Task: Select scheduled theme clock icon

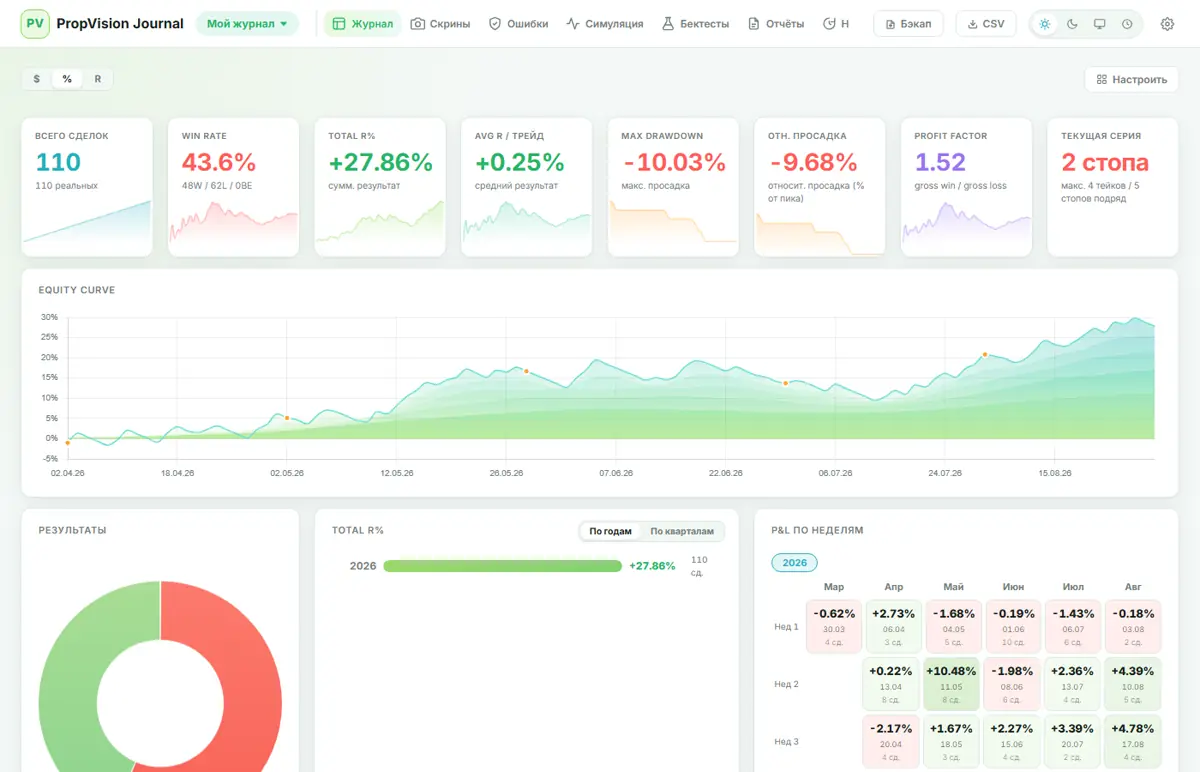Action: (x=1127, y=24)
